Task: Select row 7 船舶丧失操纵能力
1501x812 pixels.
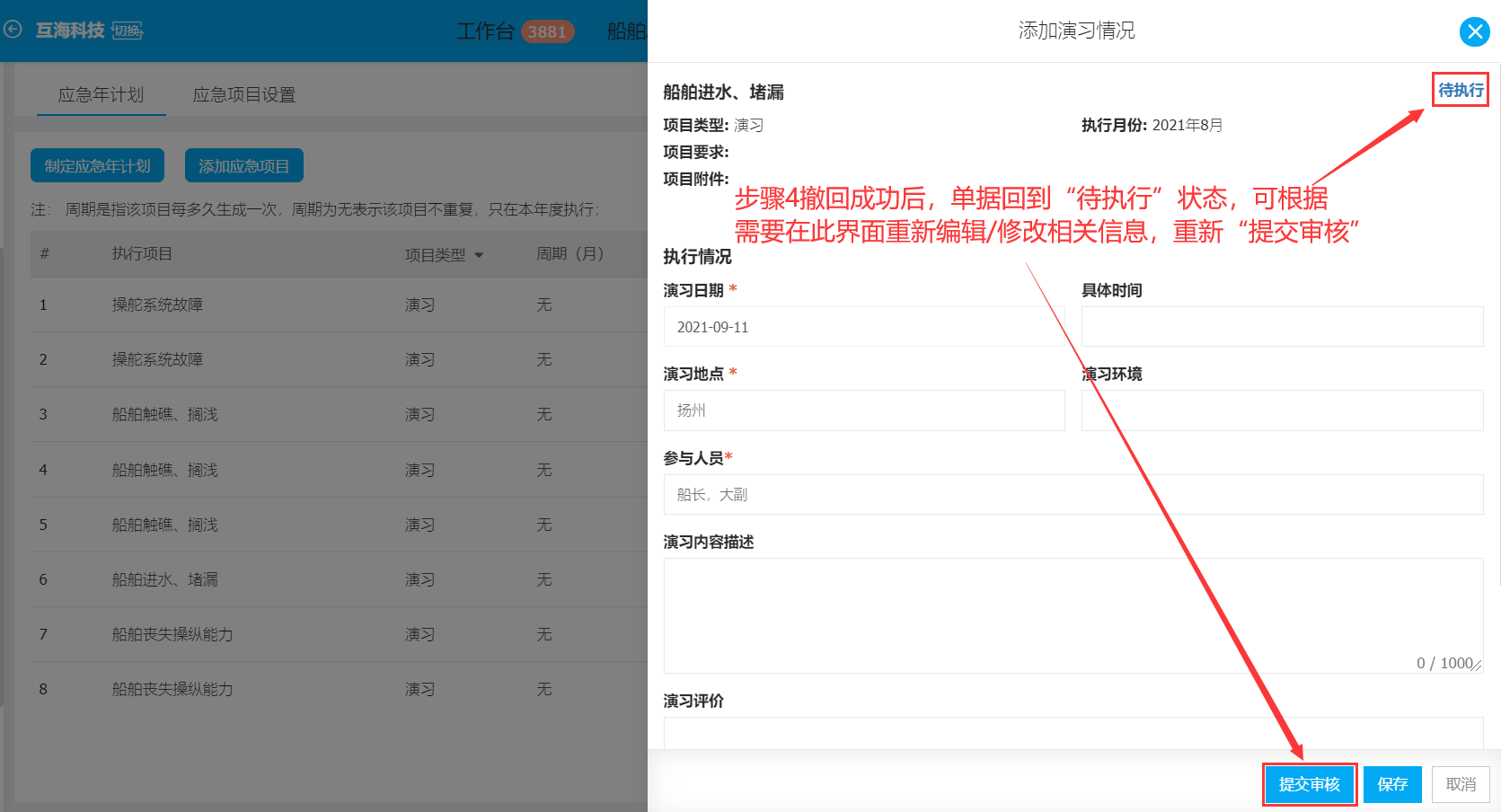Action: 339,634
